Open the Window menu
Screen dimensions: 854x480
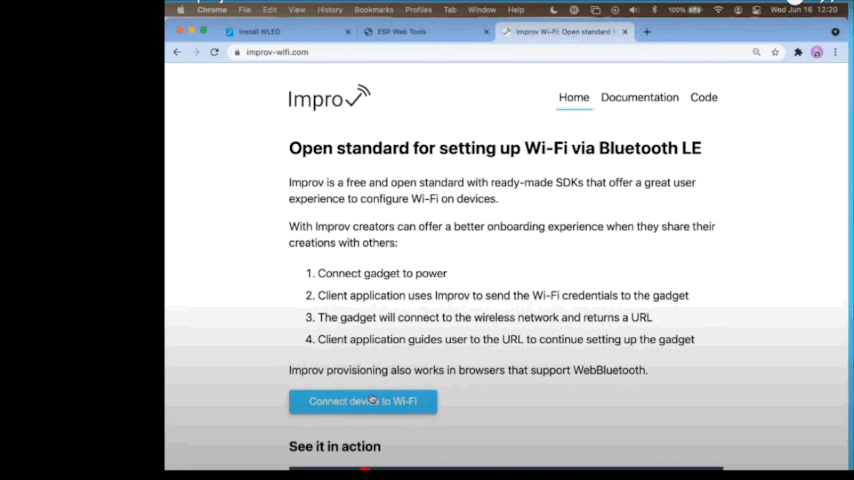click(x=482, y=10)
